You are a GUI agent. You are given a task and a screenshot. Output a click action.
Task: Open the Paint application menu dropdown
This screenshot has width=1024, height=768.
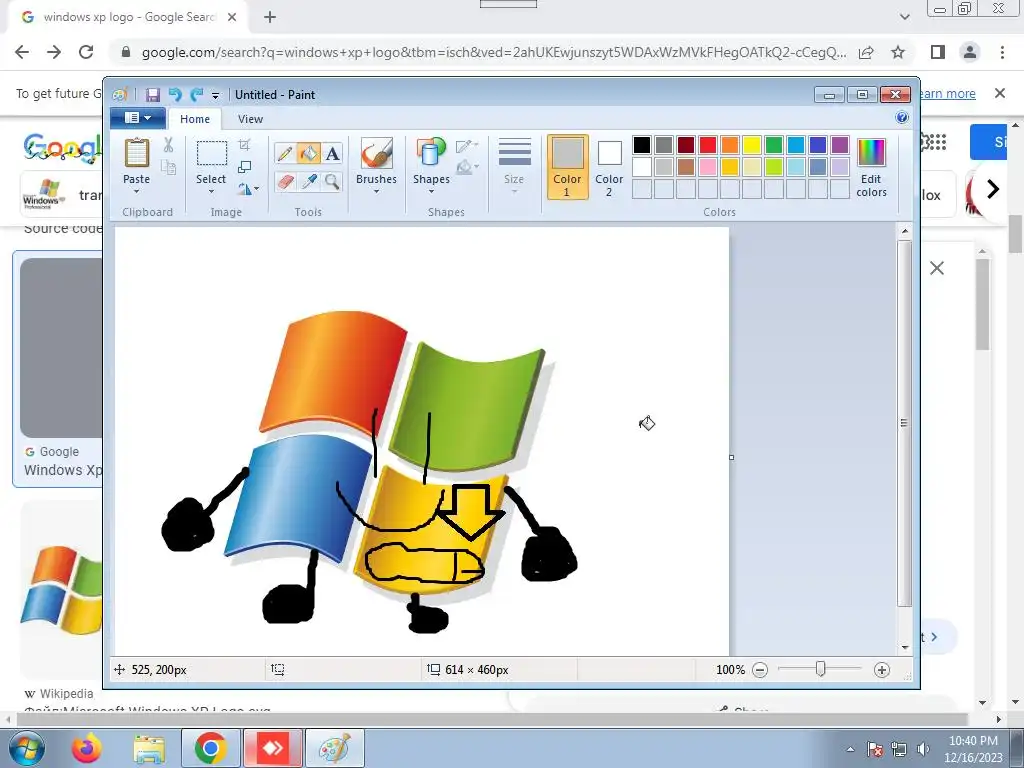coord(138,118)
